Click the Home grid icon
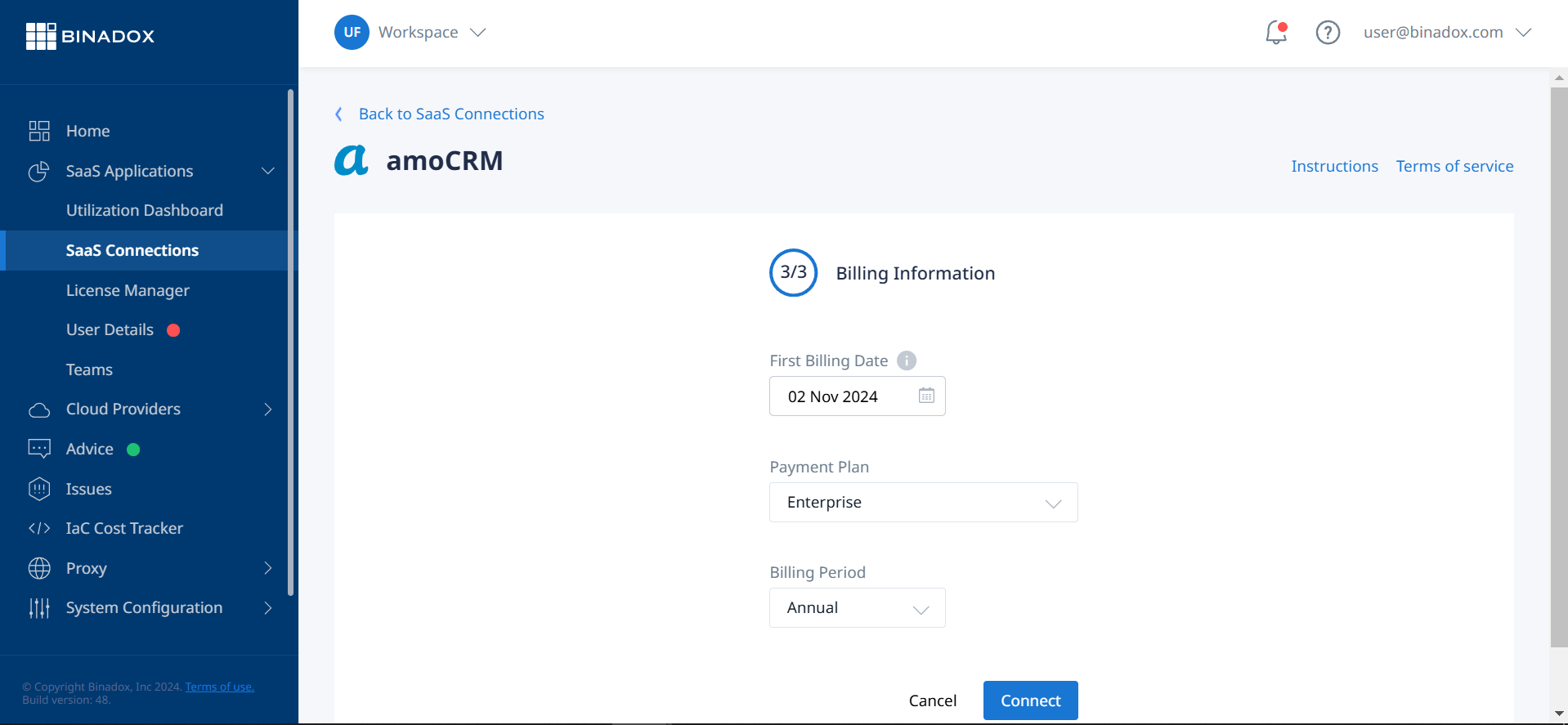The height and width of the screenshot is (725, 1568). tap(39, 131)
